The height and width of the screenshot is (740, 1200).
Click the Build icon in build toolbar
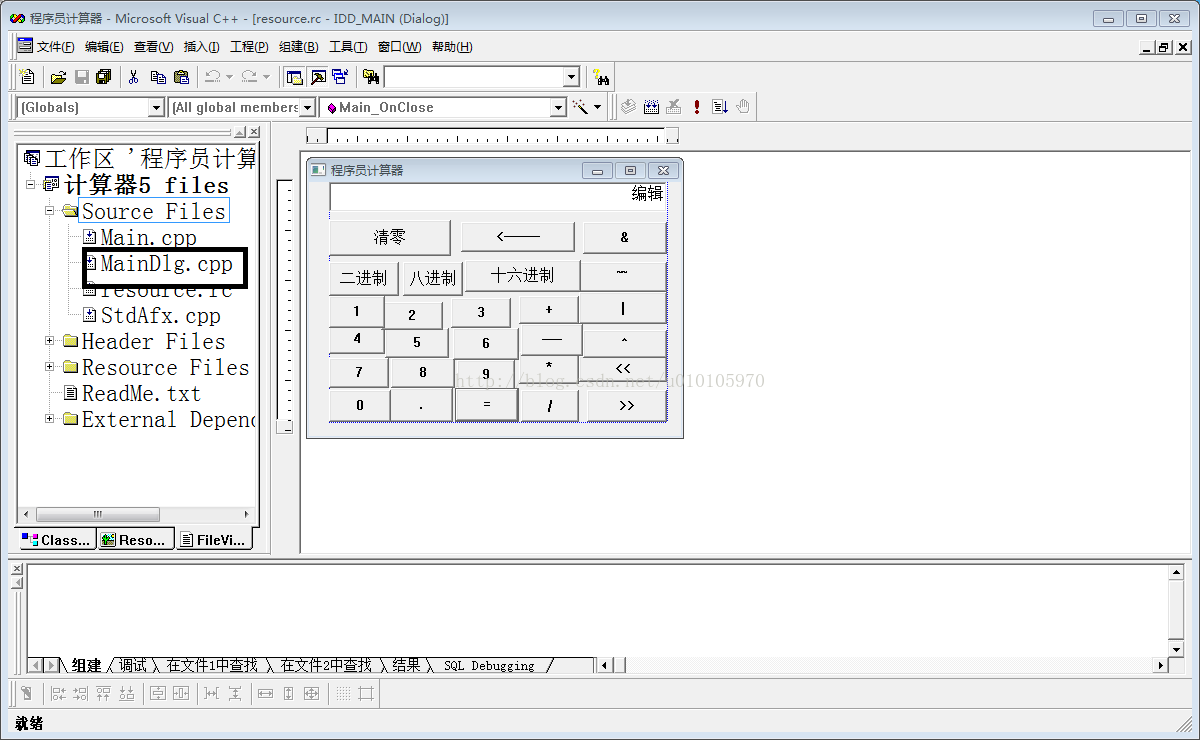(x=651, y=107)
